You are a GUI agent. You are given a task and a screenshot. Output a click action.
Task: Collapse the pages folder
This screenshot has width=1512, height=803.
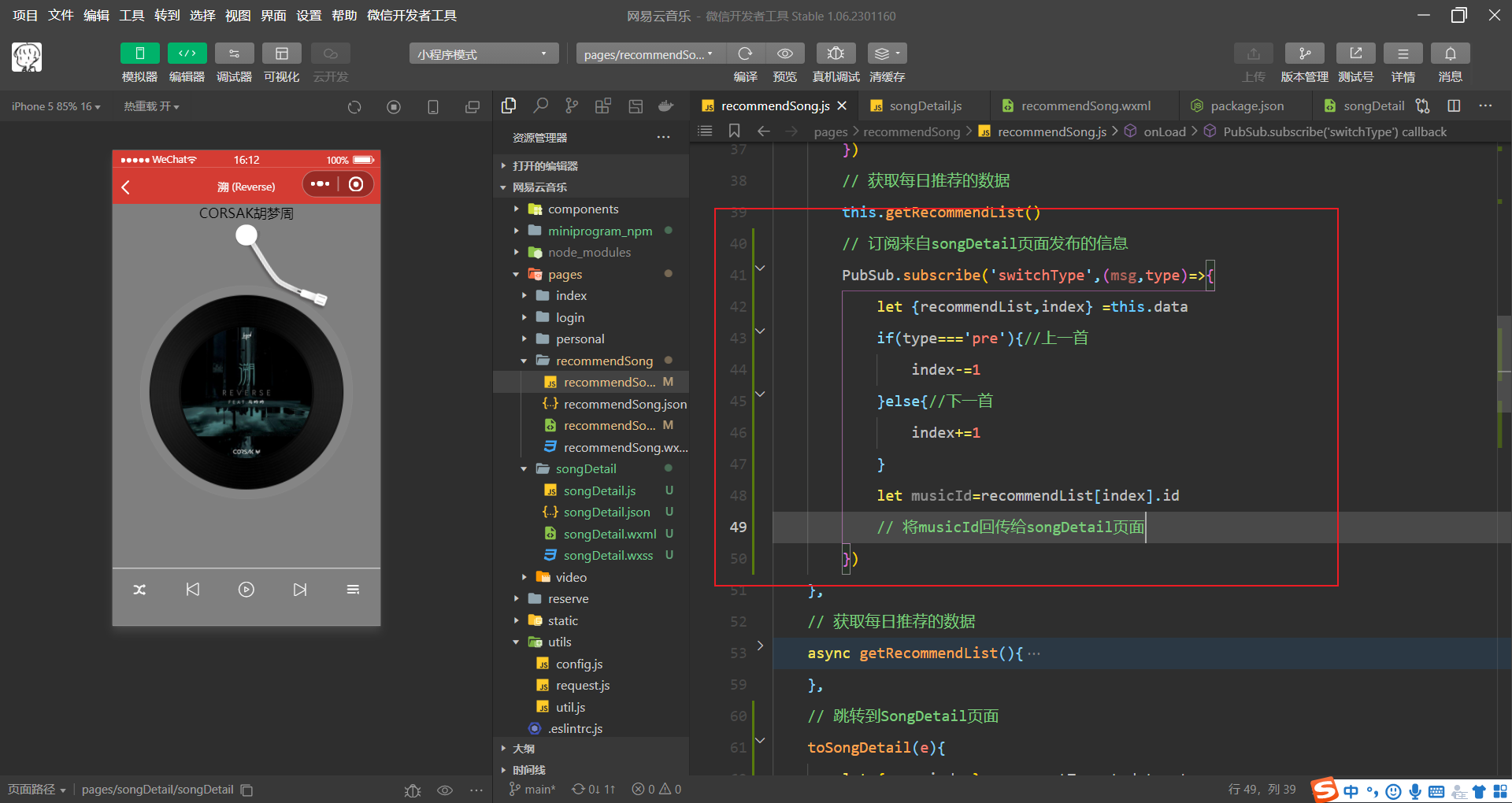591,274
